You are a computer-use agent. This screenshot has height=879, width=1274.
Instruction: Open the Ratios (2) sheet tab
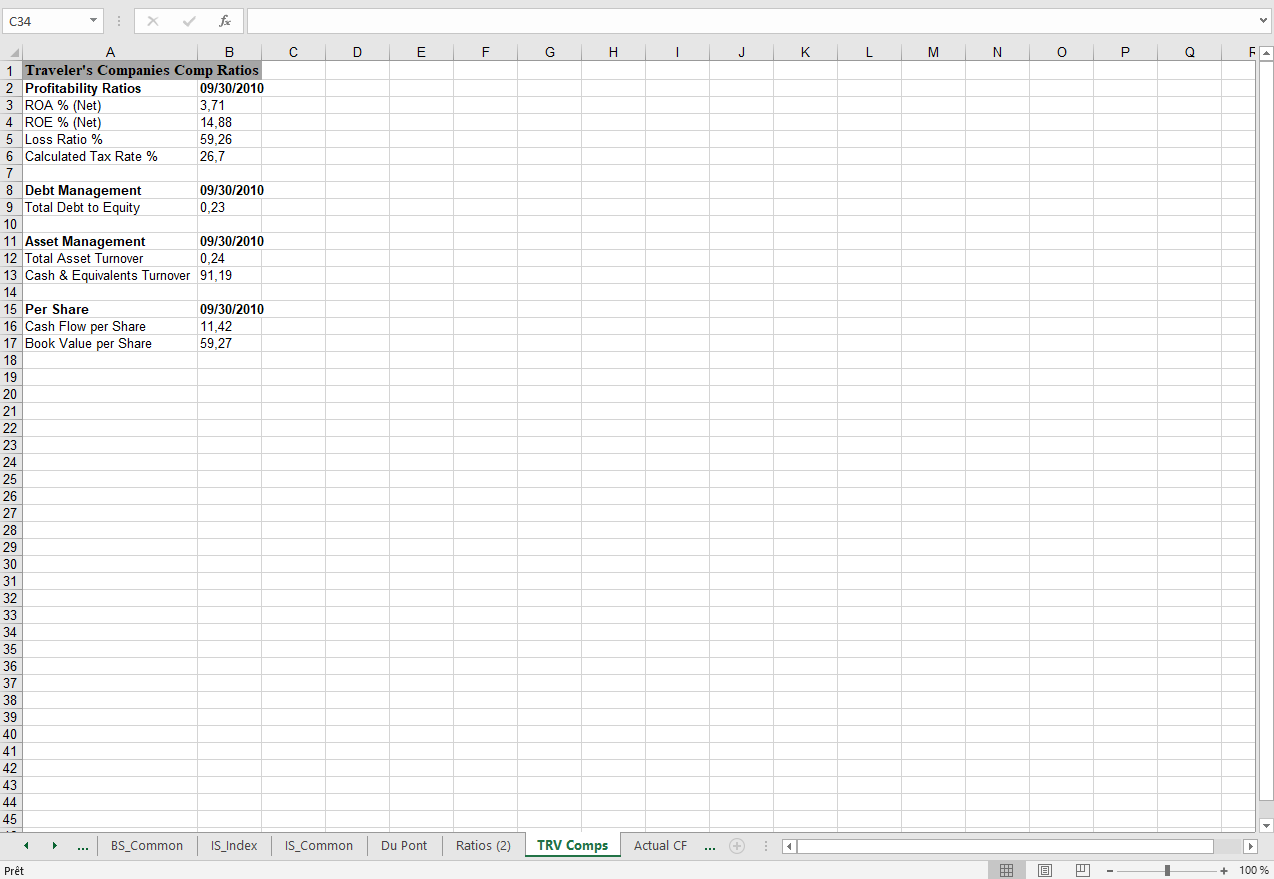pyautogui.click(x=483, y=846)
